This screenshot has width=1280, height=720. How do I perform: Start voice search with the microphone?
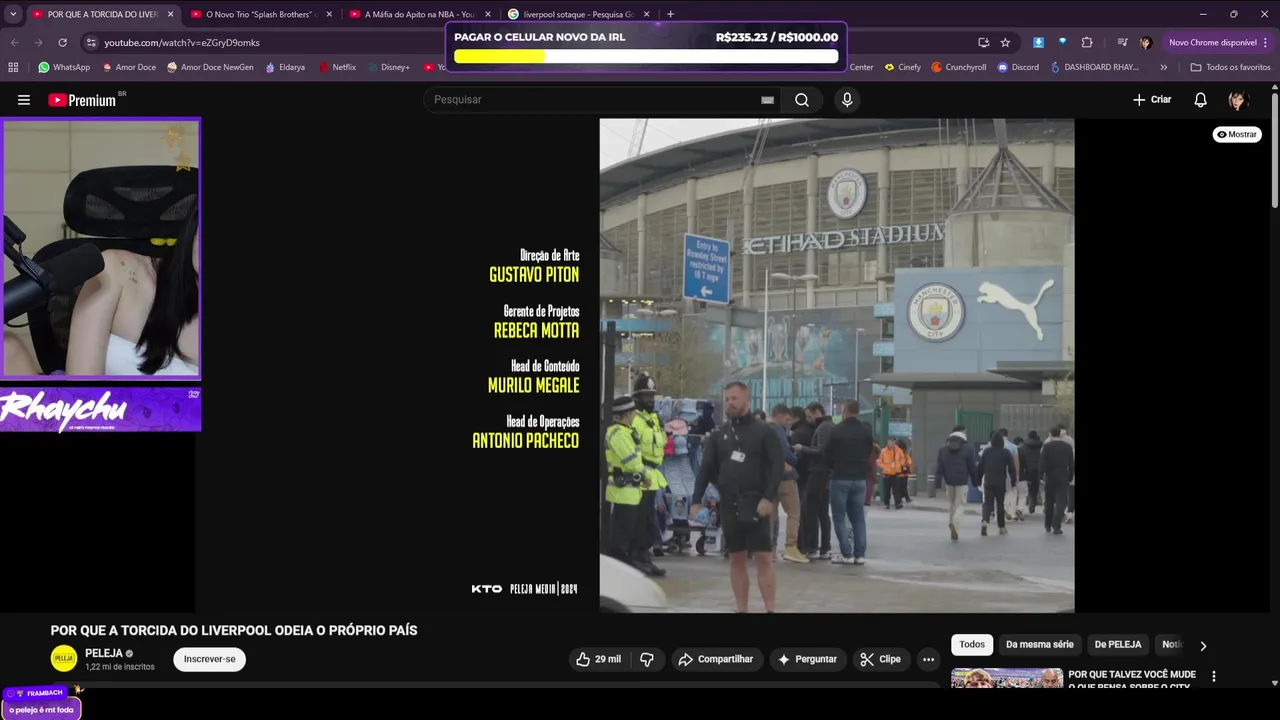tap(847, 100)
